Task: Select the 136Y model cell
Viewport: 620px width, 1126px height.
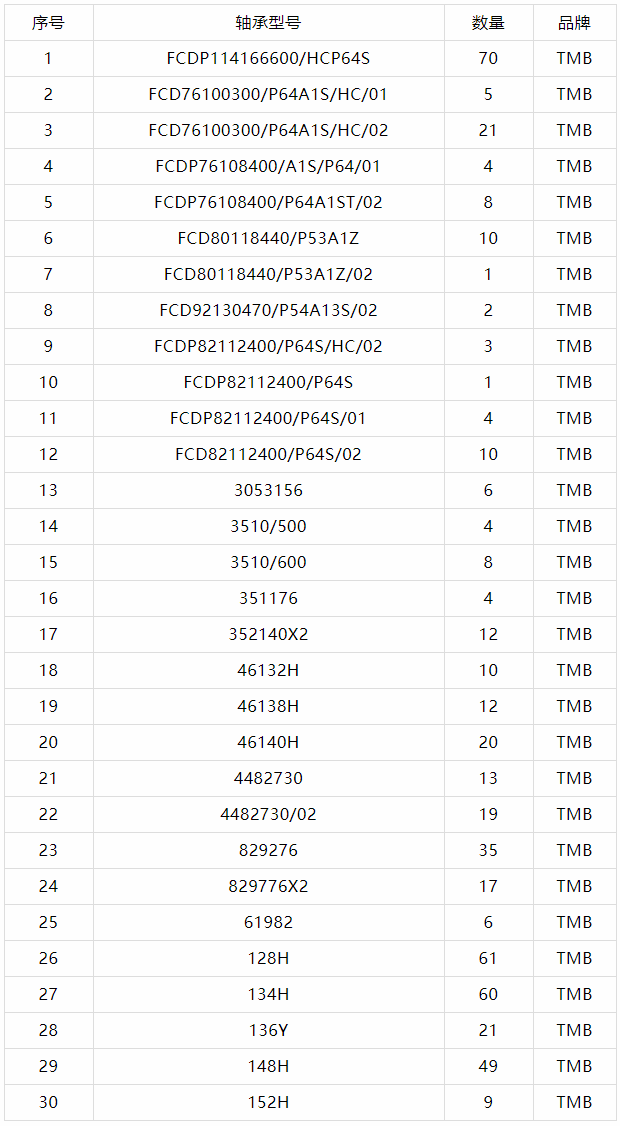Action: pos(268,1030)
